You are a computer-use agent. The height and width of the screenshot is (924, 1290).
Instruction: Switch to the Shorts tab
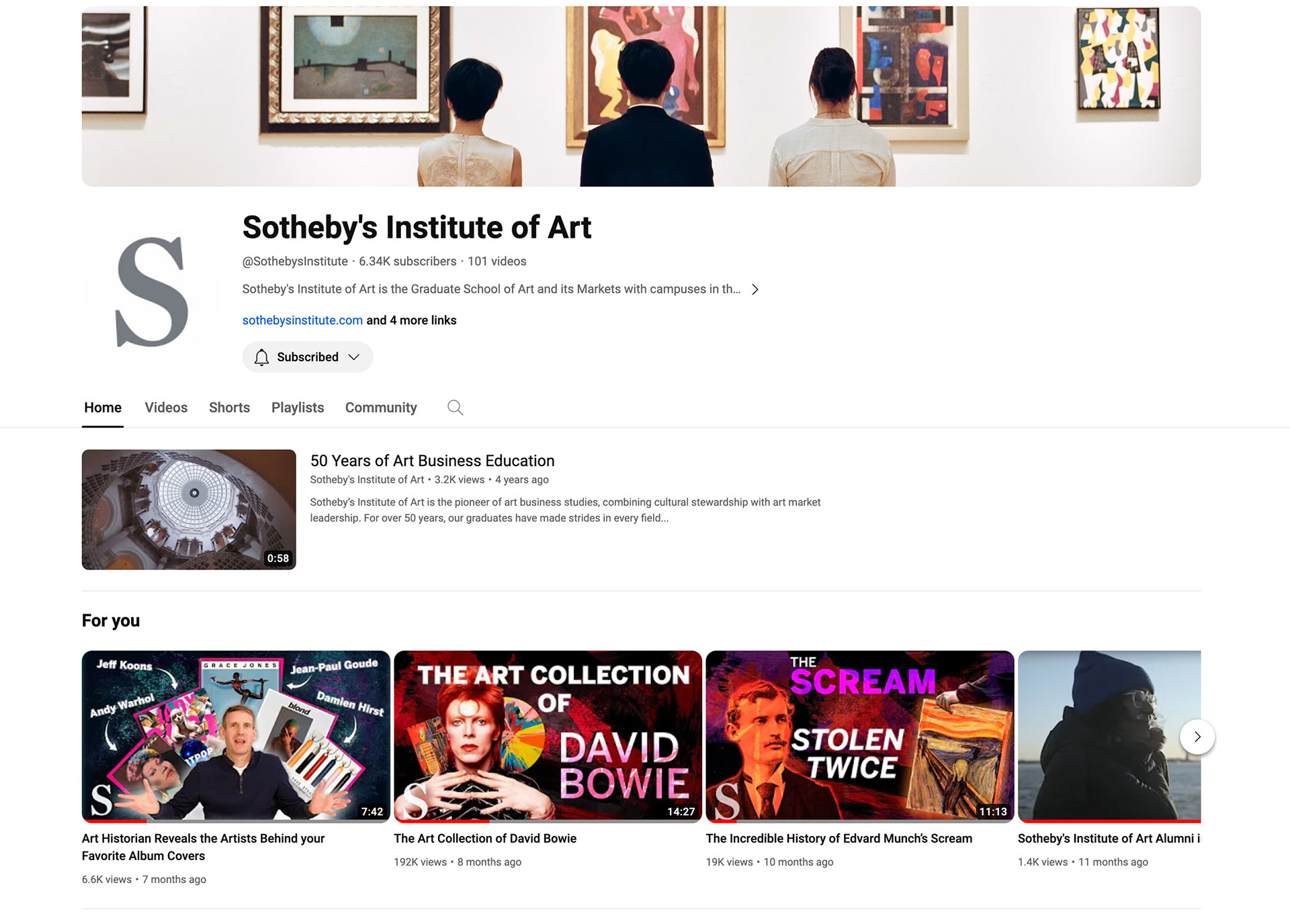pos(229,408)
